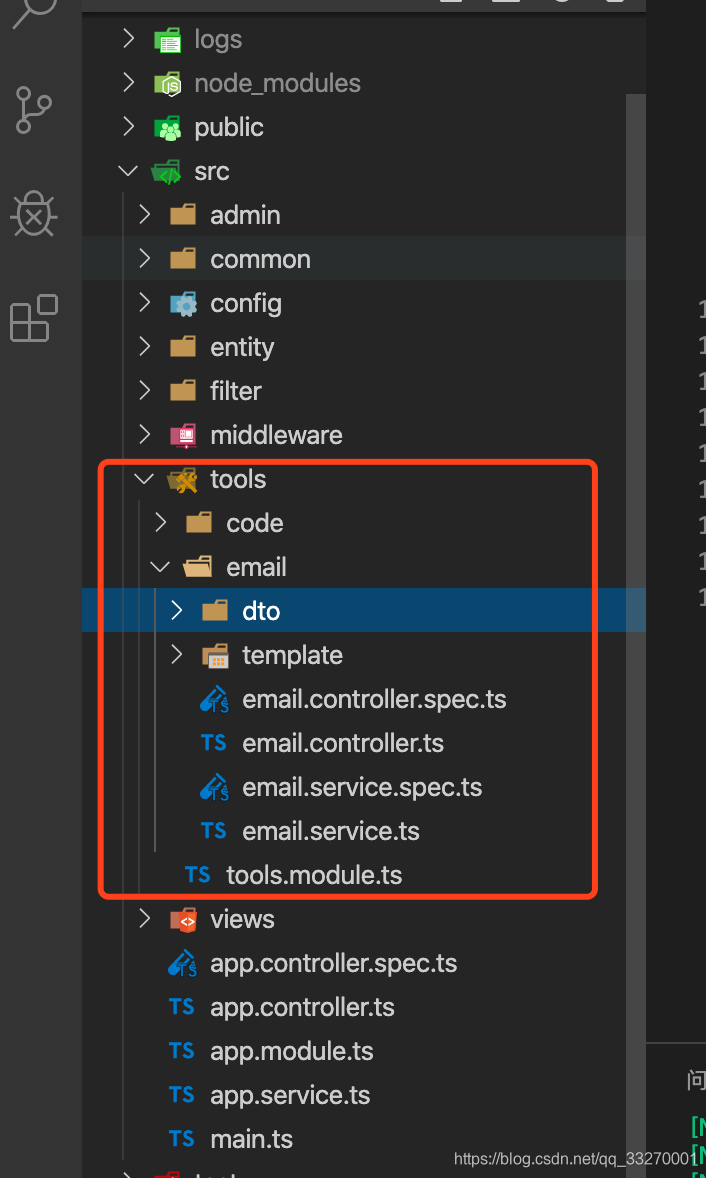This screenshot has height=1178, width=706.
Task: Expand the logs folder chevron
Action: (128, 39)
